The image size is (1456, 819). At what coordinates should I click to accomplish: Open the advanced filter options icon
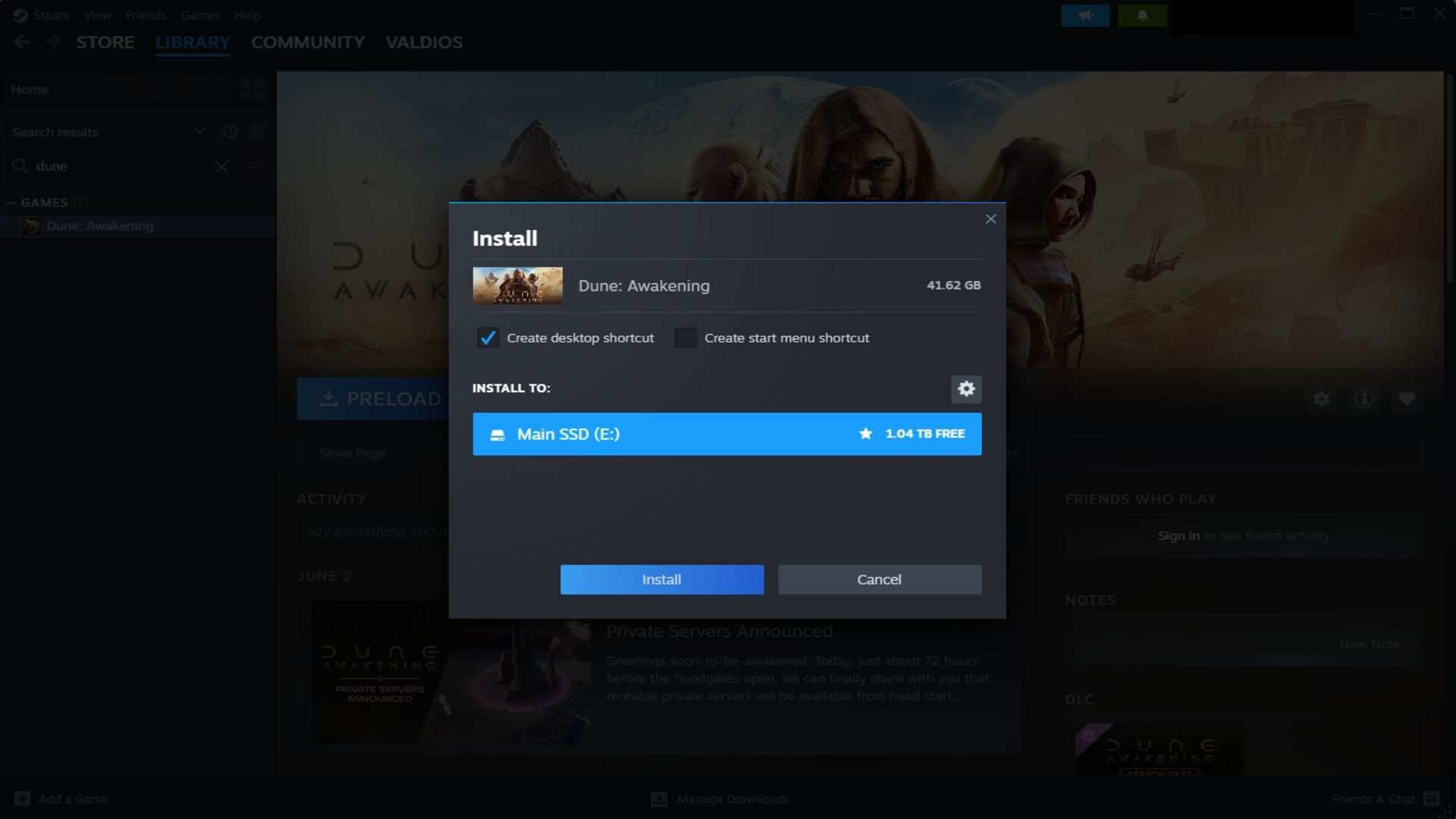[x=253, y=167]
